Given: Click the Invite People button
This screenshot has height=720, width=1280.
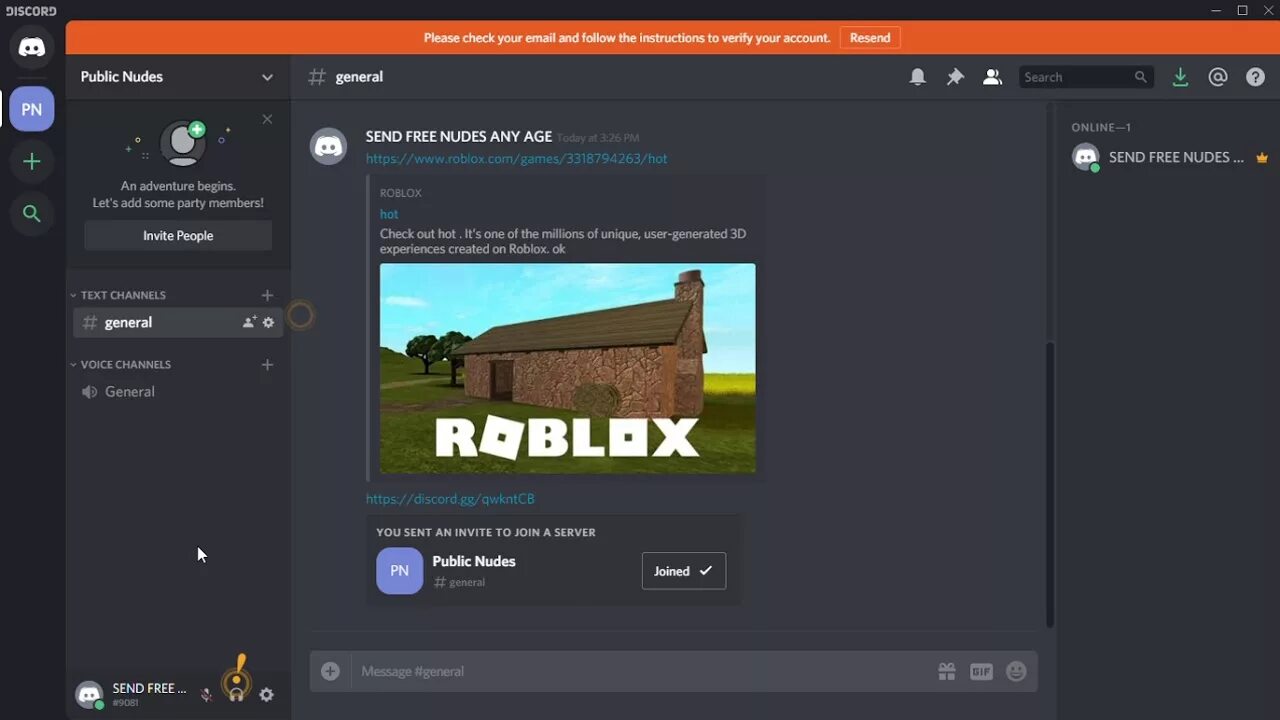Looking at the screenshot, I should pos(178,236).
